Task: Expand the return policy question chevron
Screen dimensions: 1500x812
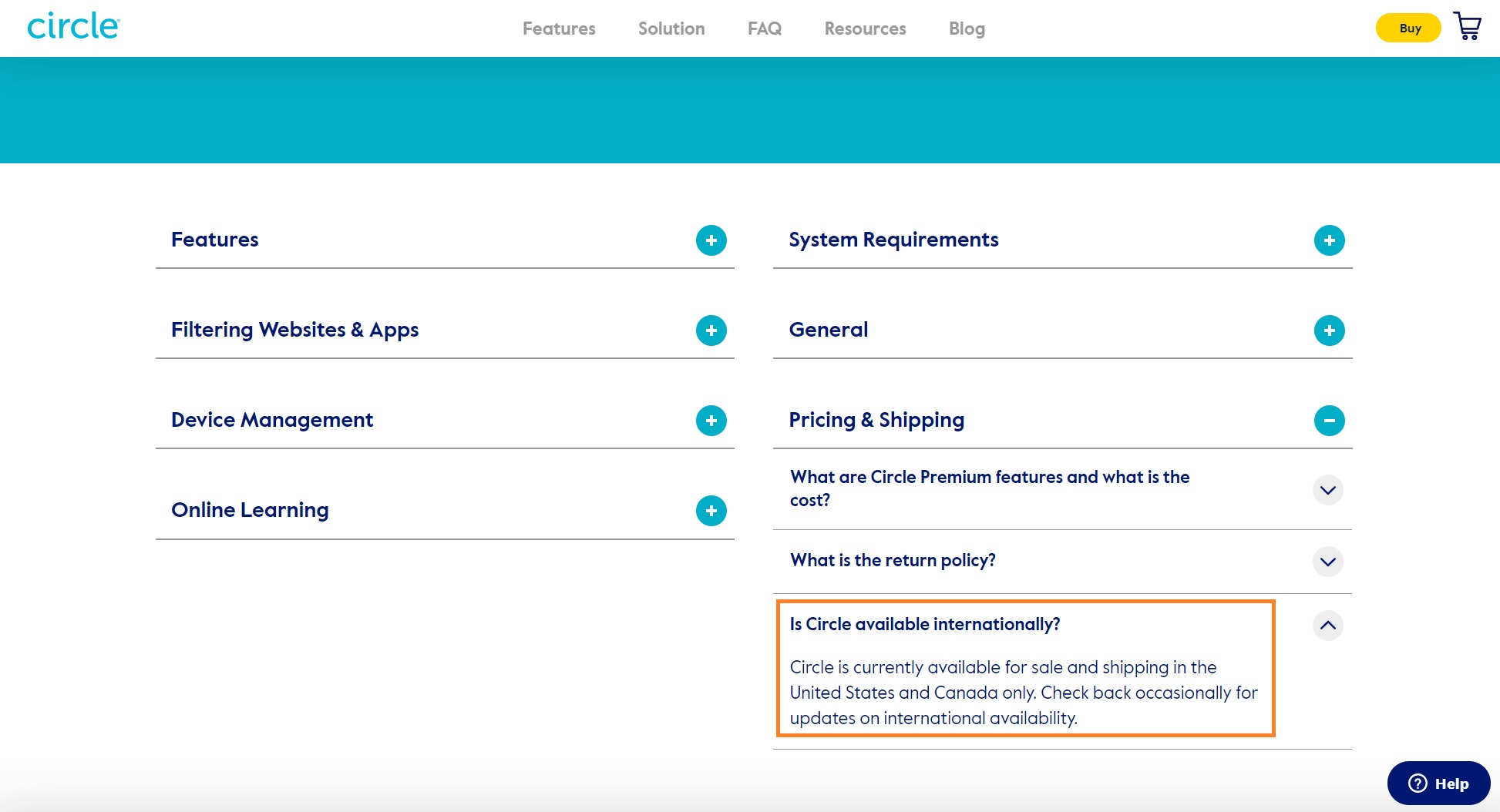Action: (x=1327, y=562)
